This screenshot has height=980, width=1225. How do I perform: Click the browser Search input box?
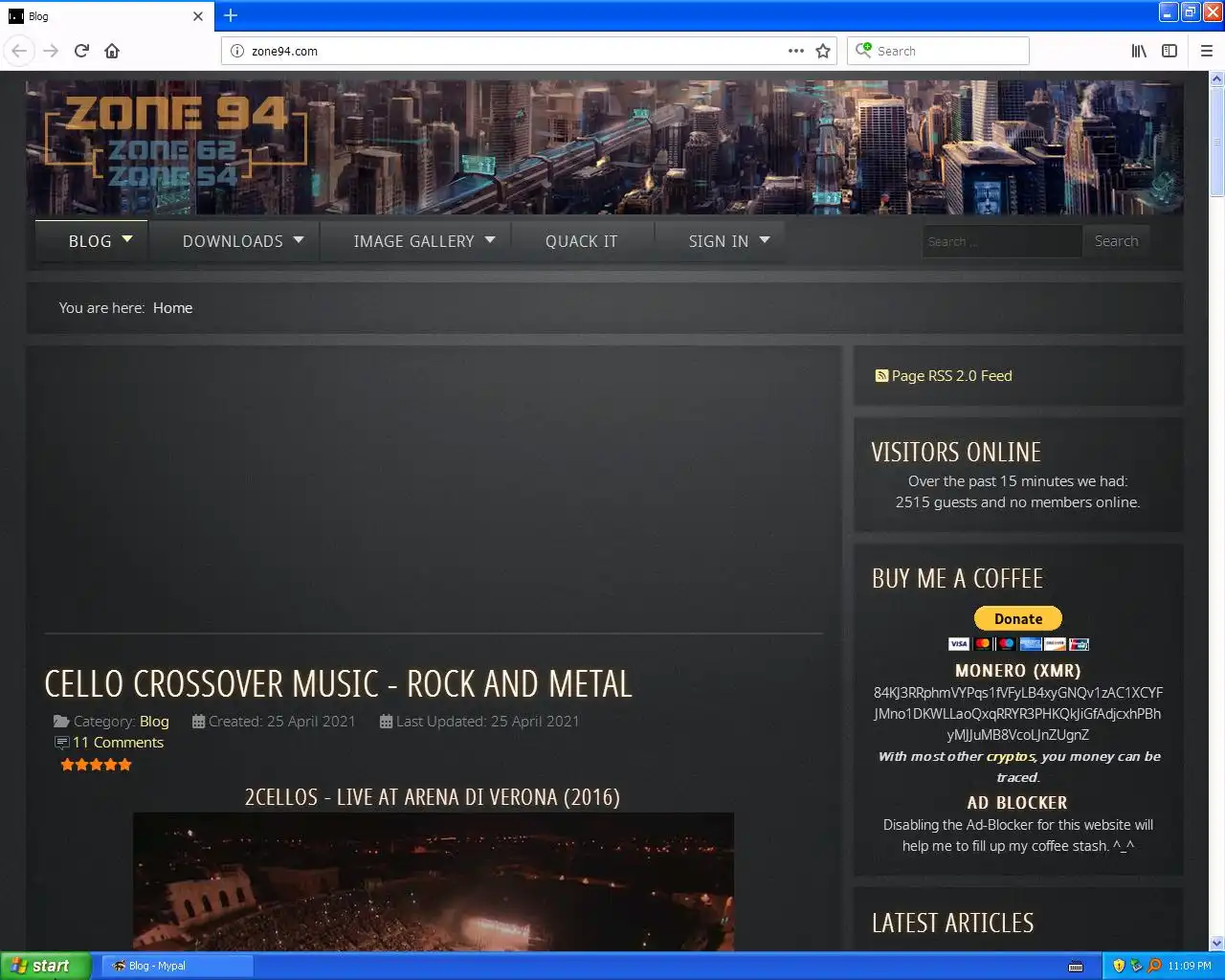pos(938,51)
